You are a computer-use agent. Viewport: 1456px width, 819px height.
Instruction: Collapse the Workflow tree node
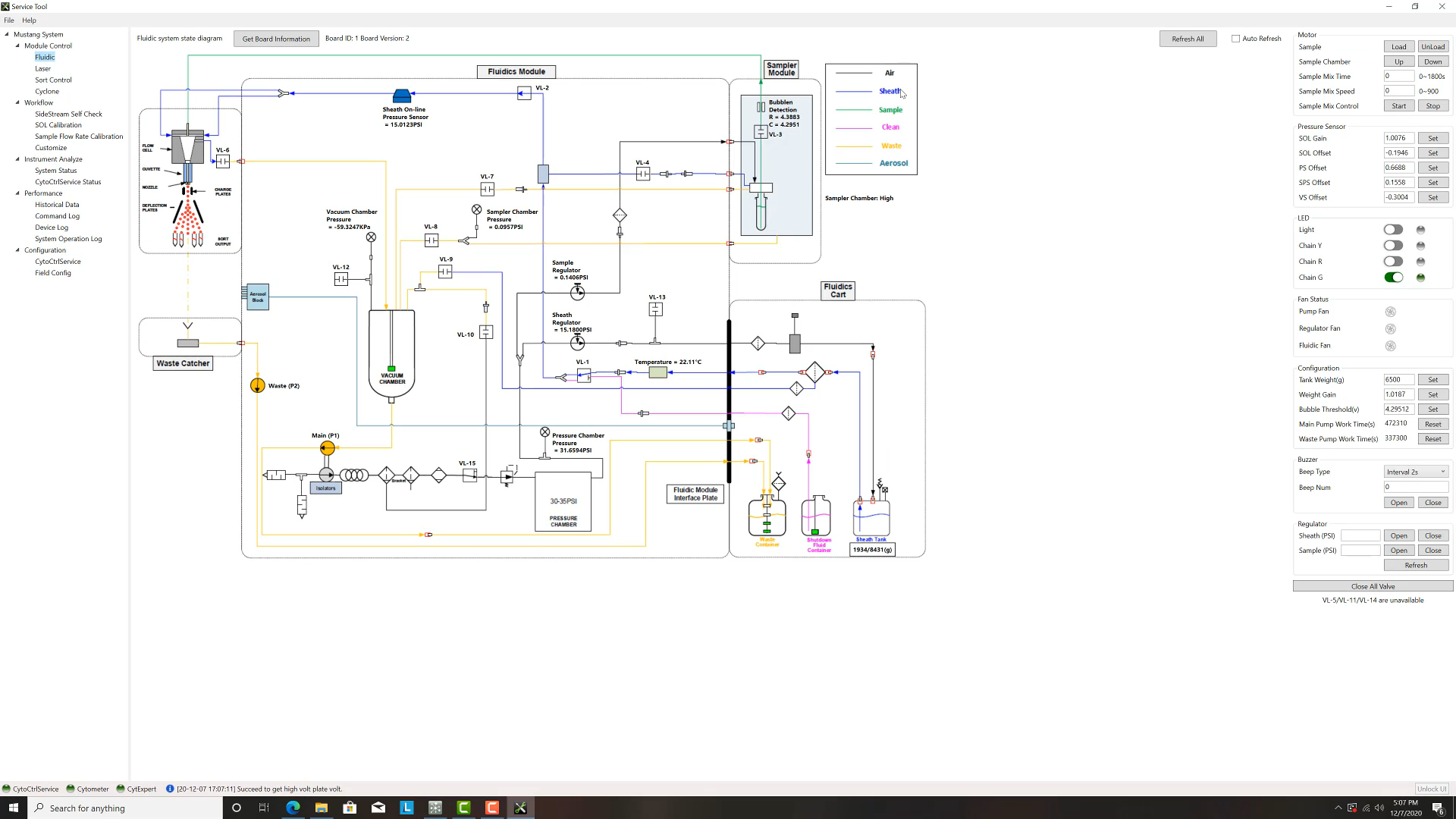[x=17, y=102]
